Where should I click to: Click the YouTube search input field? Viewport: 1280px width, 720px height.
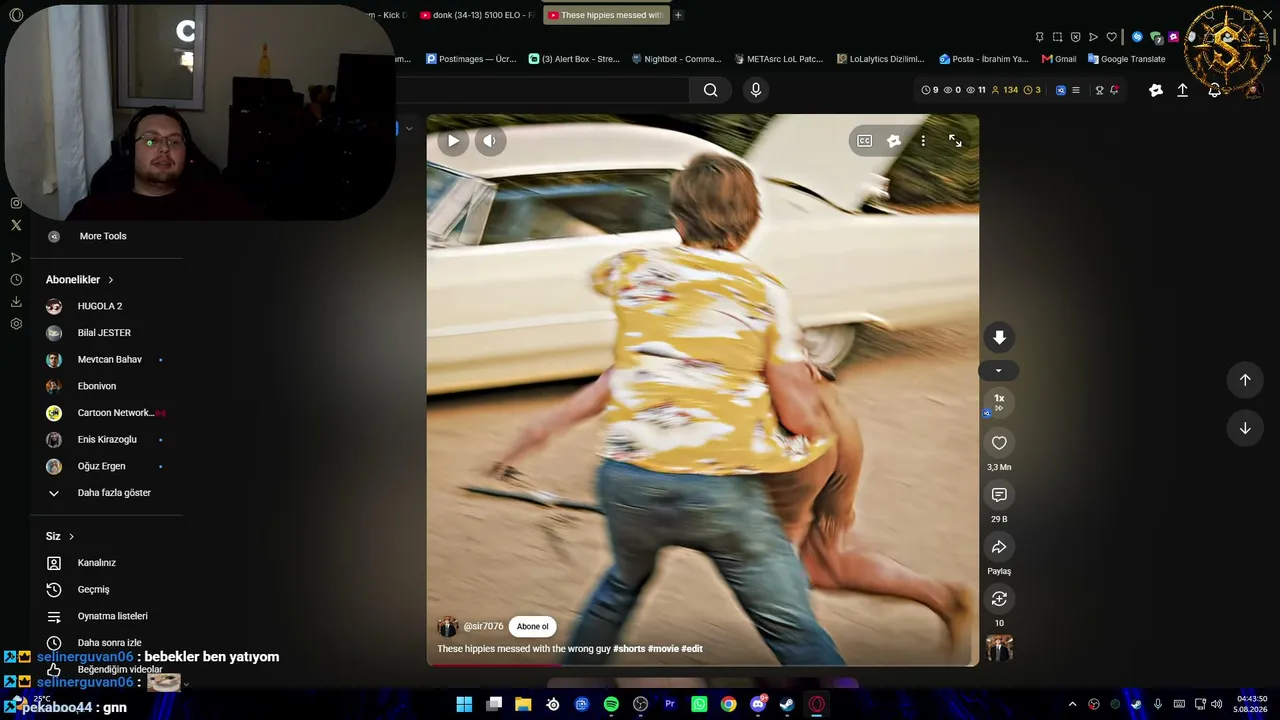(542, 90)
